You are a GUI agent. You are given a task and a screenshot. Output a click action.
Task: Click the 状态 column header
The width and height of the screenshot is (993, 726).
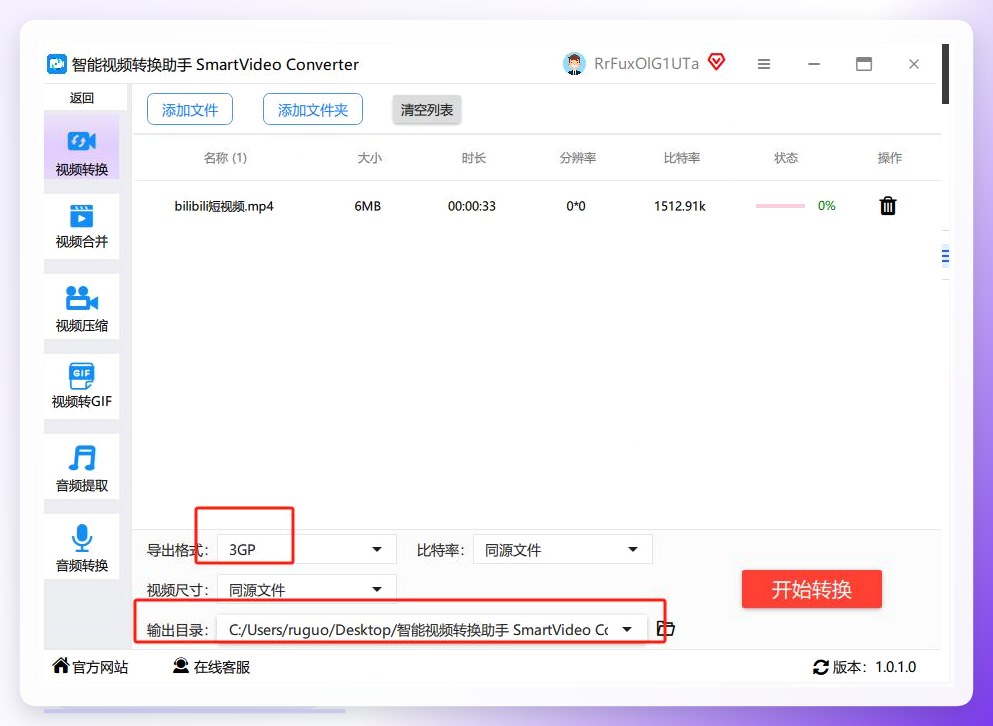786,158
